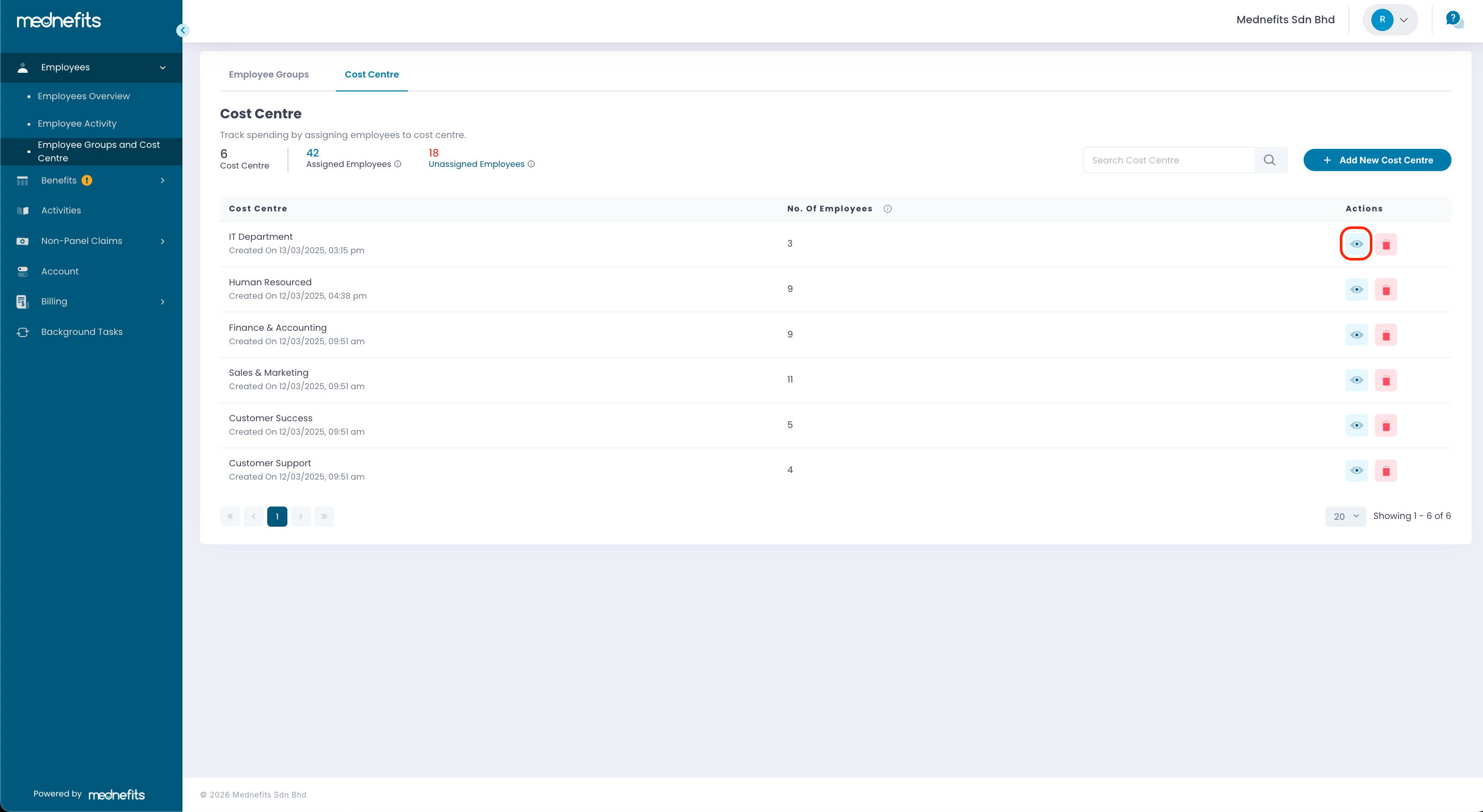This screenshot has width=1483, height=812.
Task: Delete the IT Department cost centre
Action: 1386,244
